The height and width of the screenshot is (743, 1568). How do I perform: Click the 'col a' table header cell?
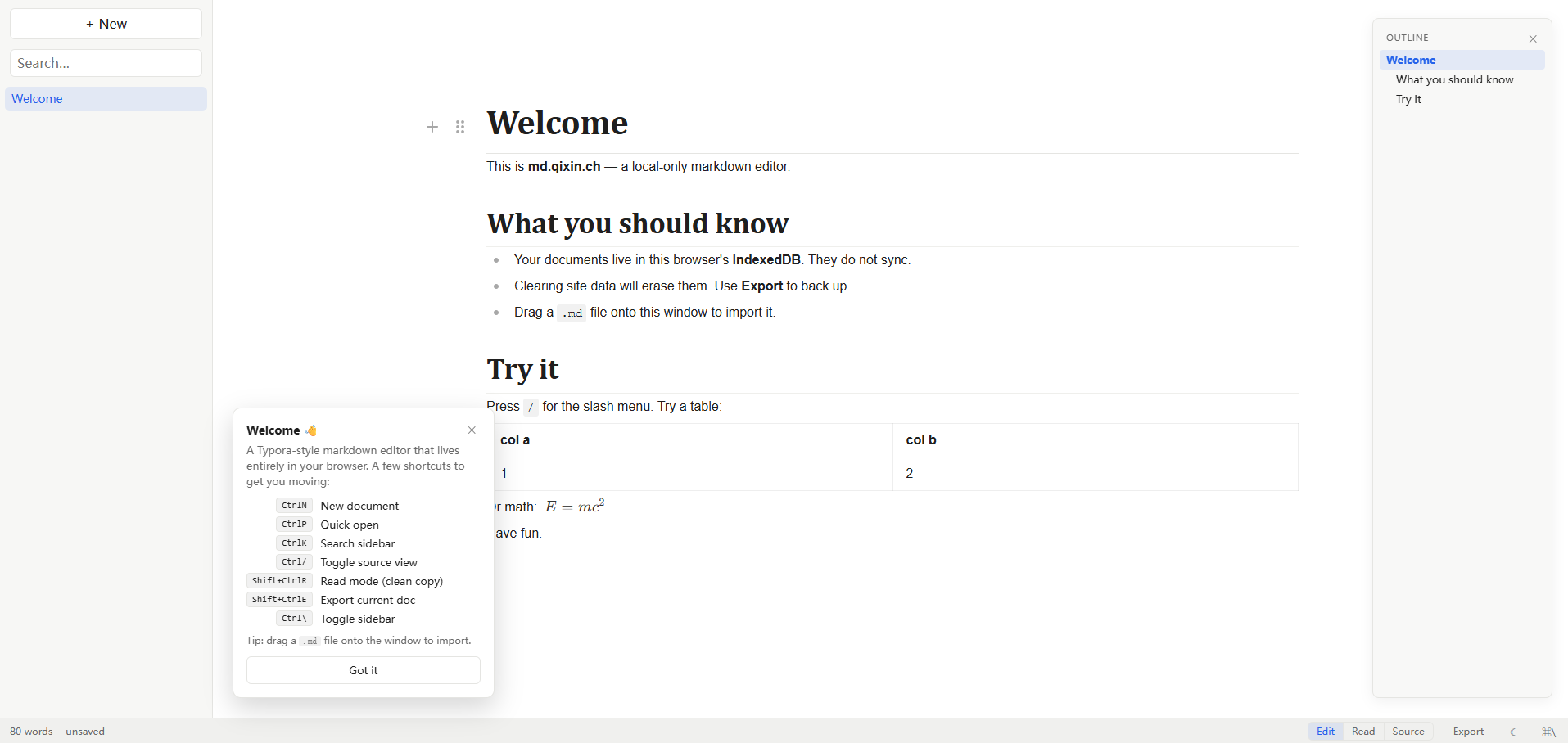coord(689,440)
